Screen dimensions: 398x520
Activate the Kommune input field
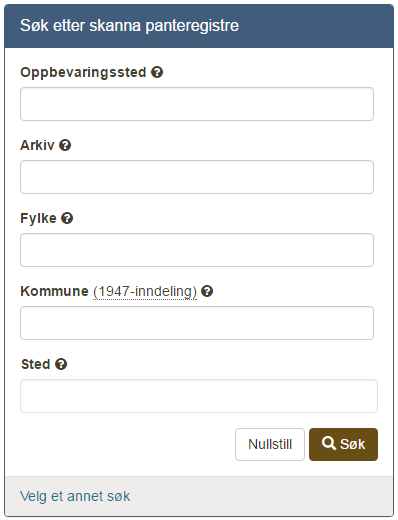tap(197, 323)
